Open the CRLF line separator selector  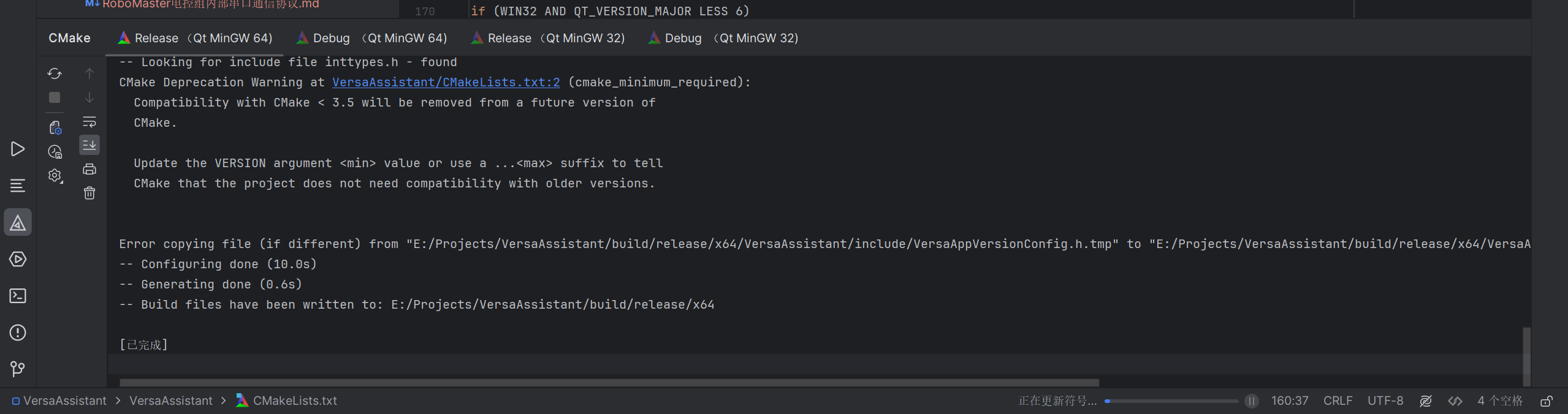1338,401
